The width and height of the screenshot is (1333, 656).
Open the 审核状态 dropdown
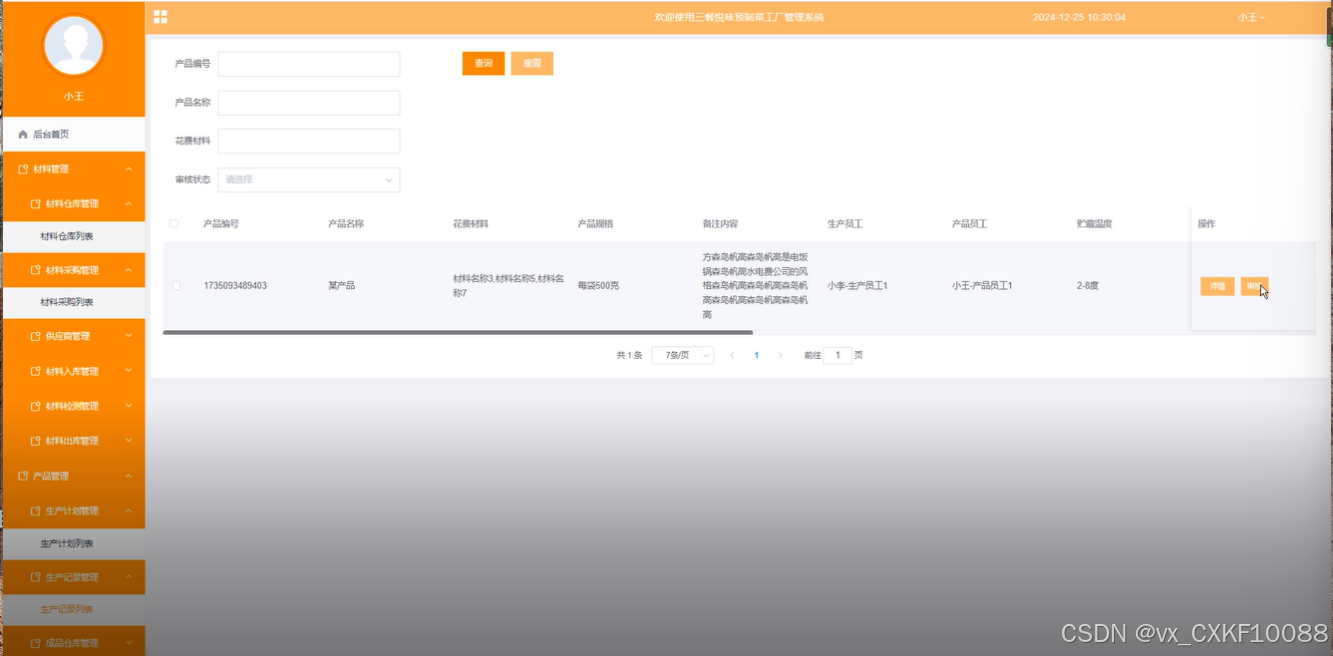pyautogui.click(x=309, y=180)
